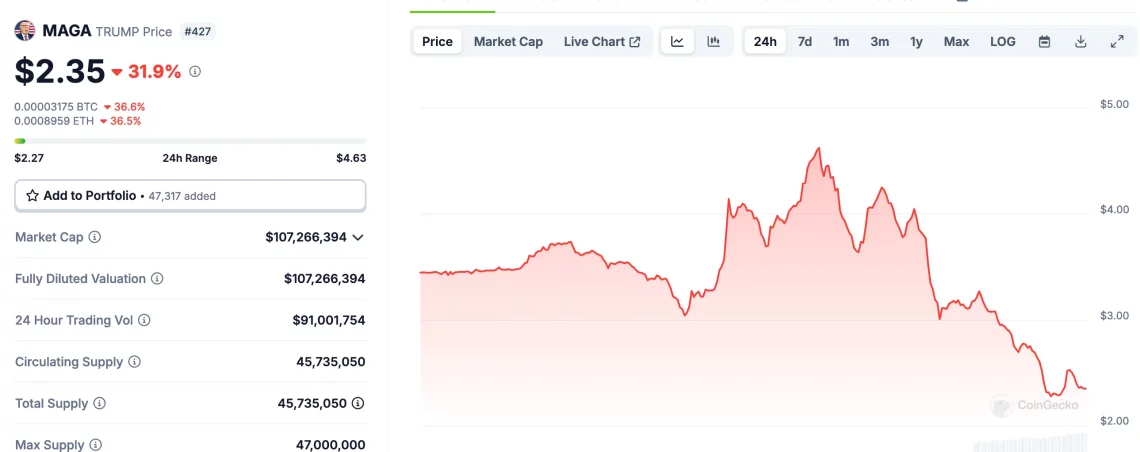This screenshot has width=1140, height=452.
Task: Click info icon beside 24 Hour Trading Vol
Action: click(x=144, y=320)
